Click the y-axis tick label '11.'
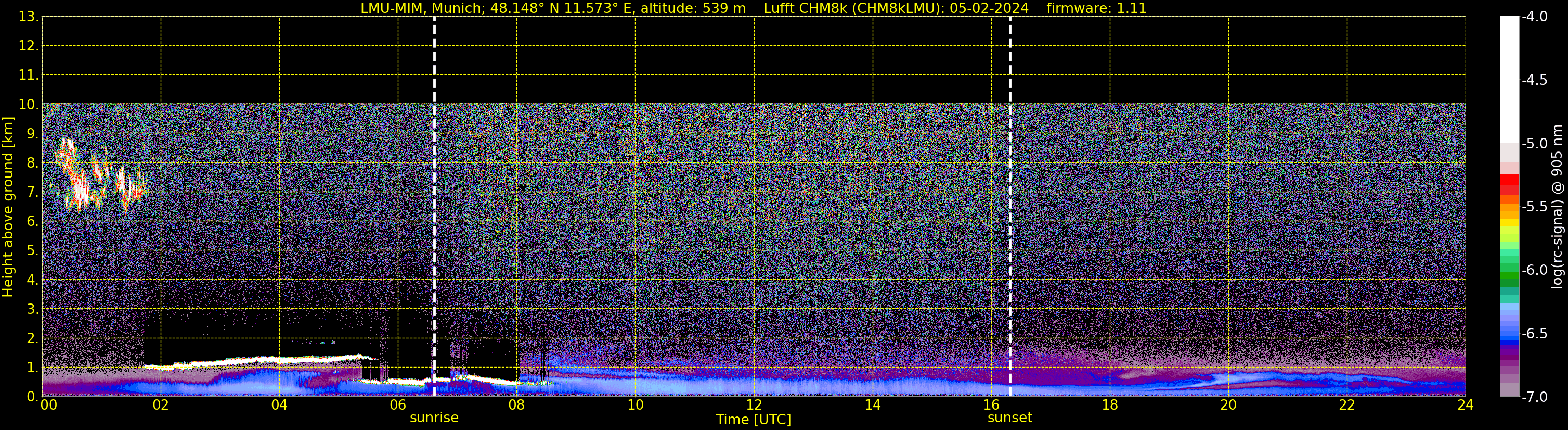 point(29,75)
